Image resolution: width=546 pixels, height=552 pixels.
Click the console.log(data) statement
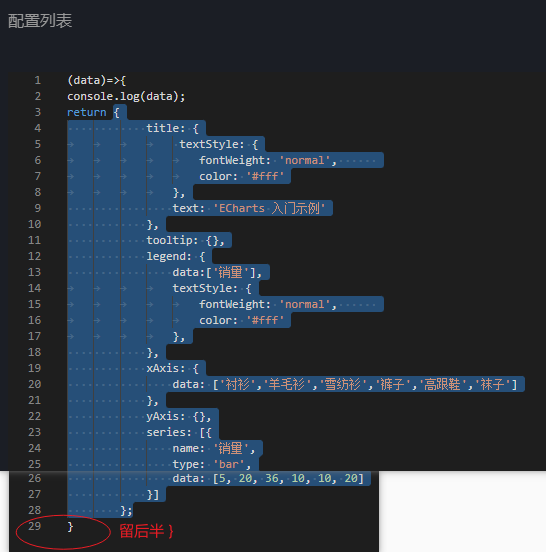pyautogui.click(x=126, y=96)
